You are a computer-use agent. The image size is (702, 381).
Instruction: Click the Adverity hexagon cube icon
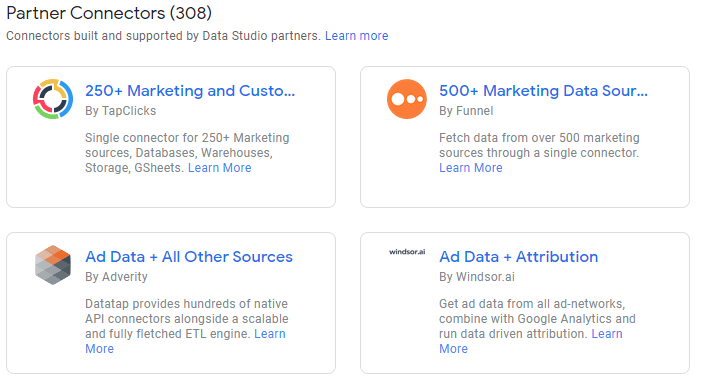pyautogui.click(x=53, y=265)
